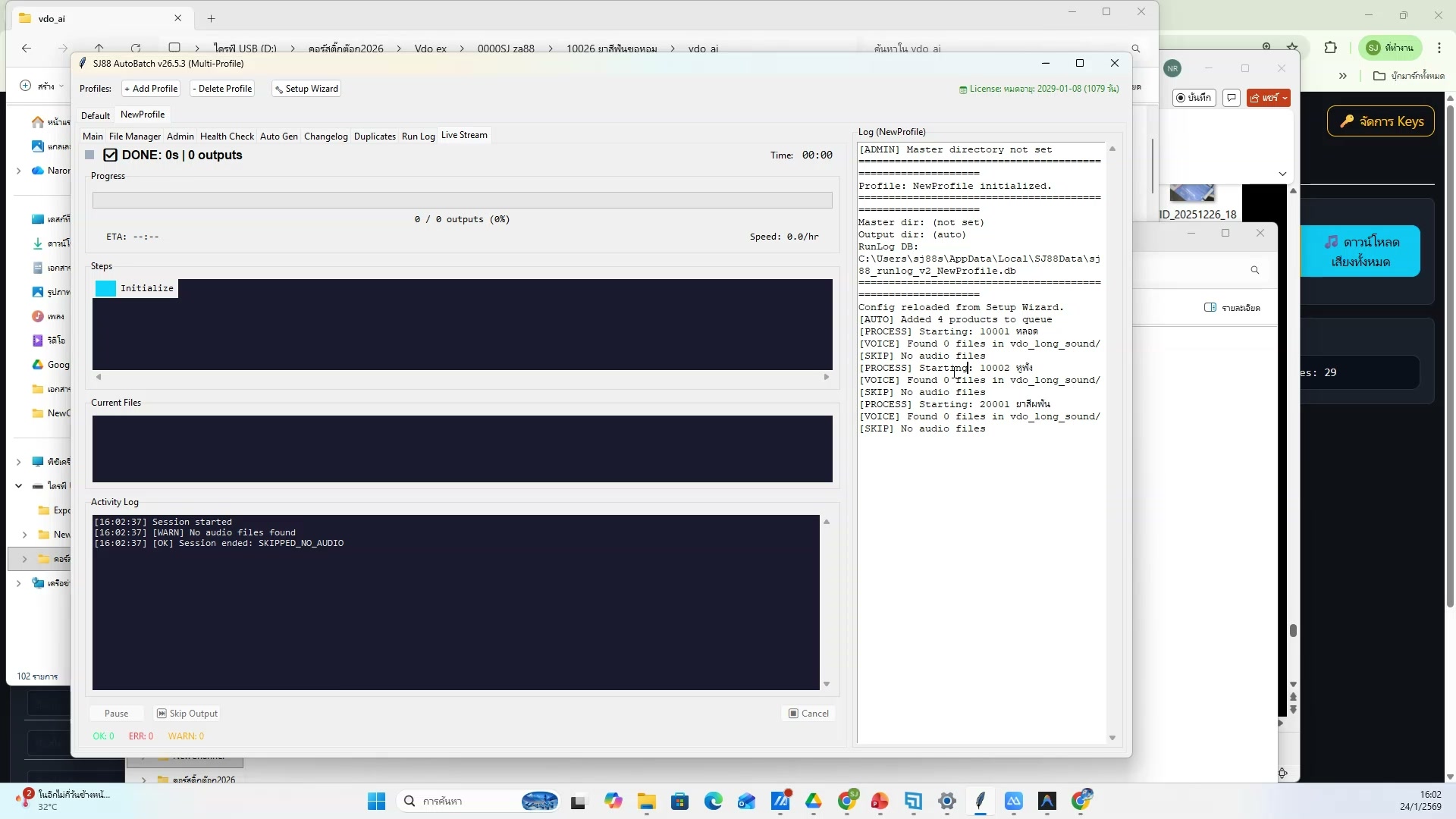
Task: Open Chrome with SJ profile from taskbar
Action: tap(849, 802)
